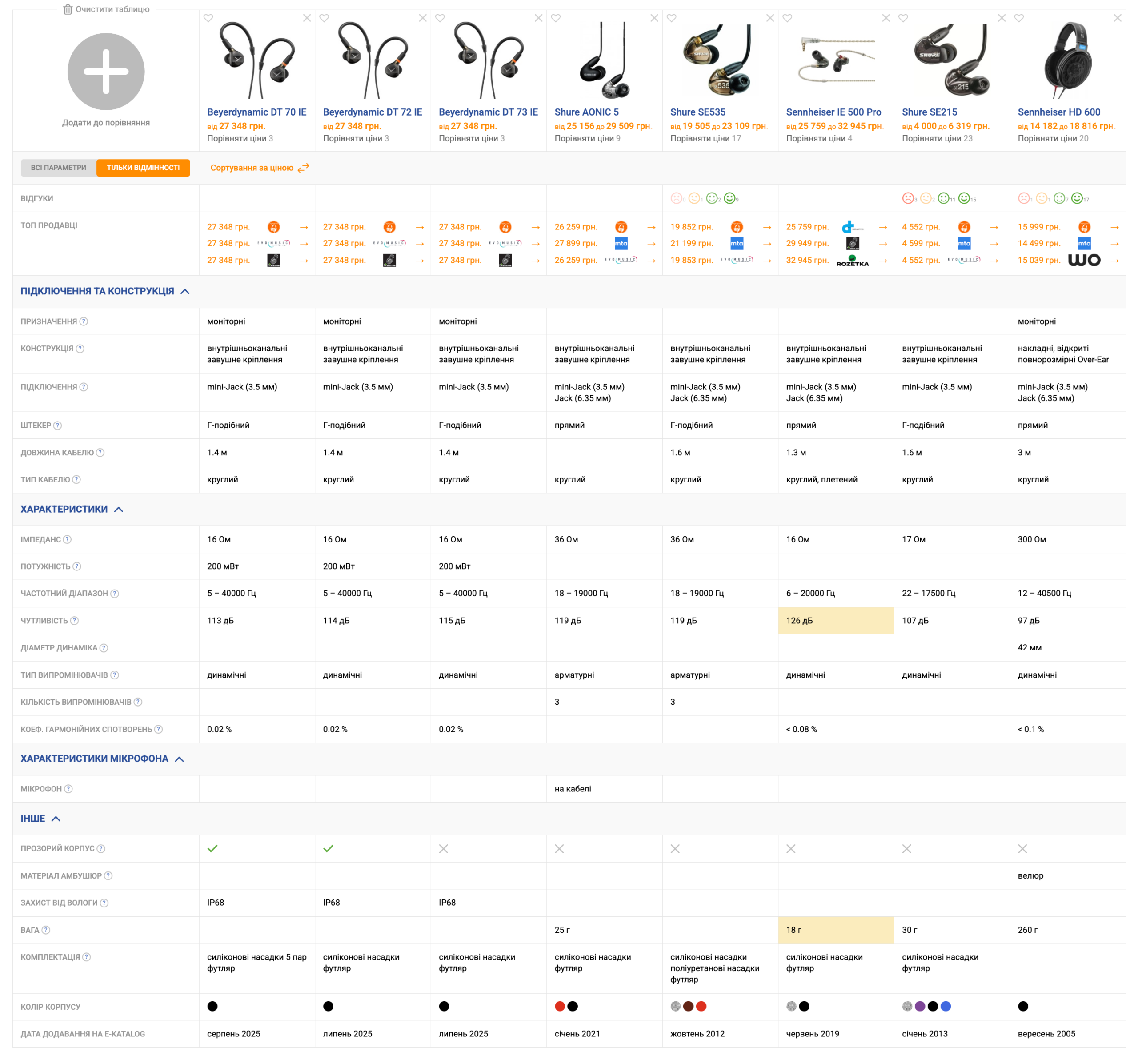
Task: Open help icon next to ДОВЖИНА КАБЕЛЮ
Action: point(100,452)
